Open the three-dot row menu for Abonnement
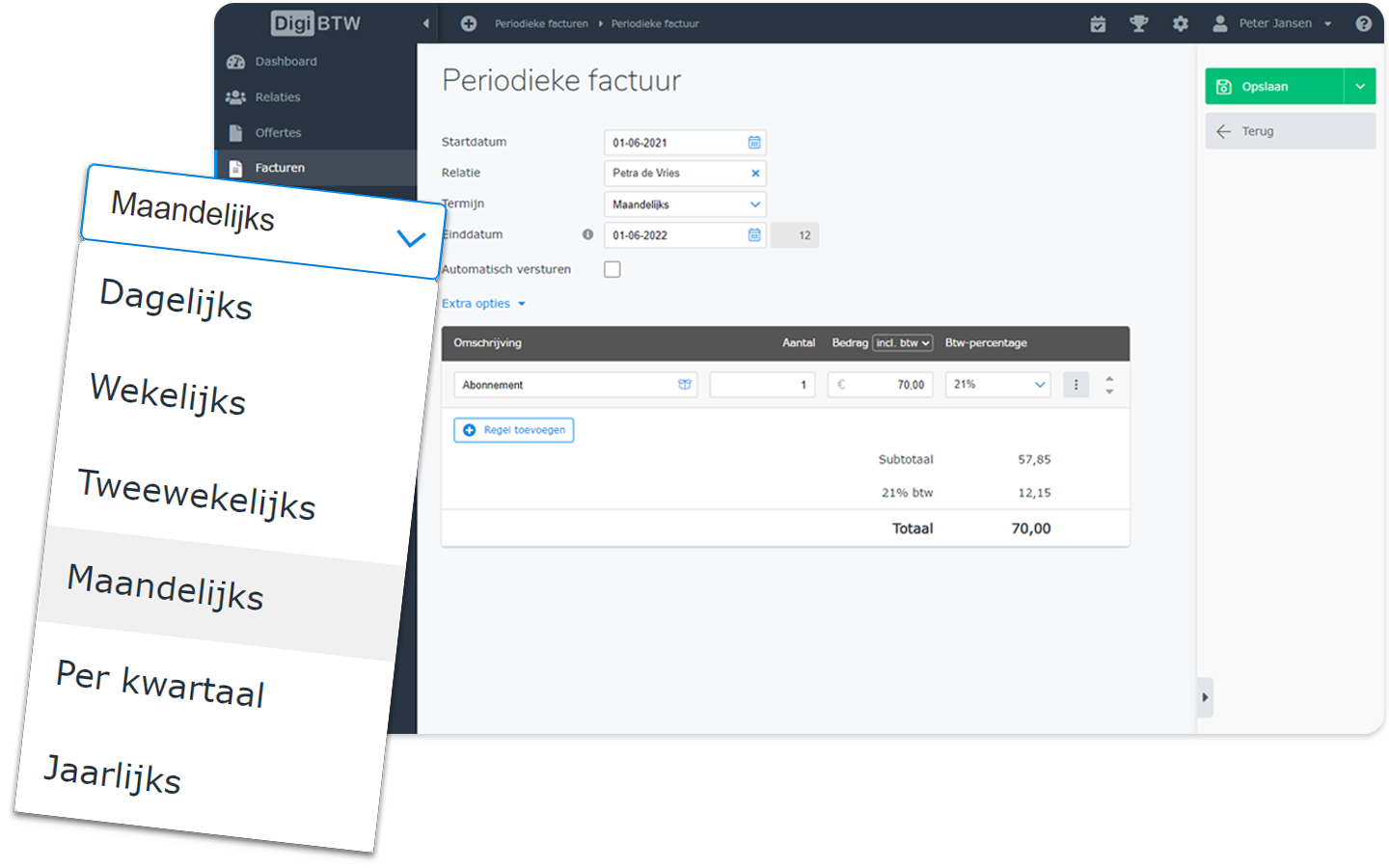Viewport: 1389px width, 868px height. (x=1076, y=385)
